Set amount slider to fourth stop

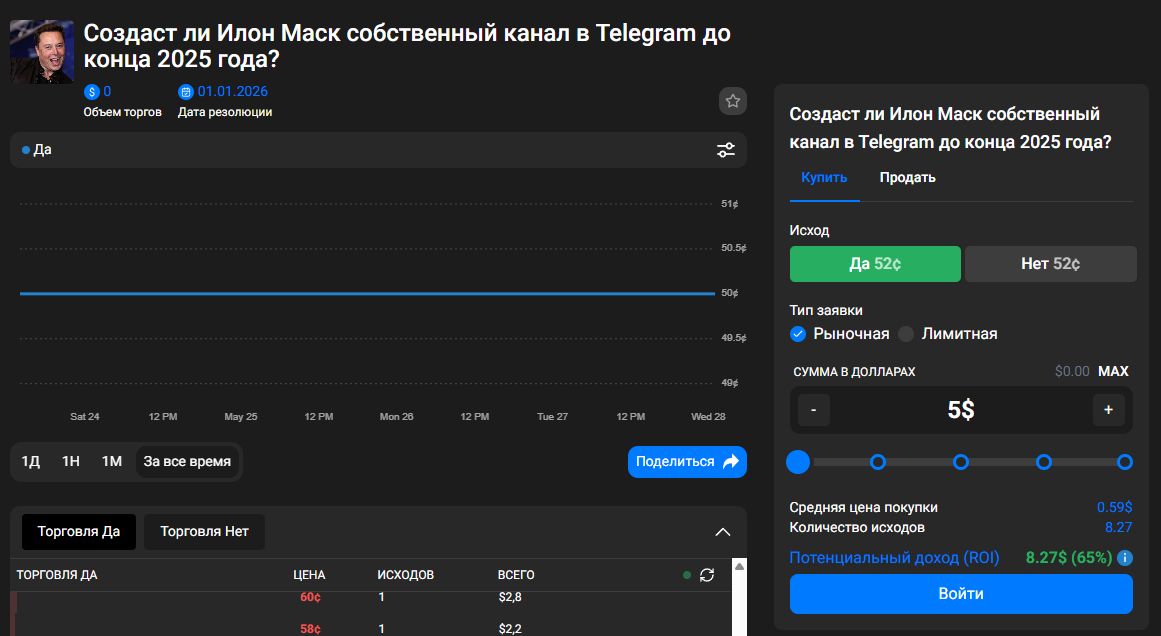pos(1043,462)
